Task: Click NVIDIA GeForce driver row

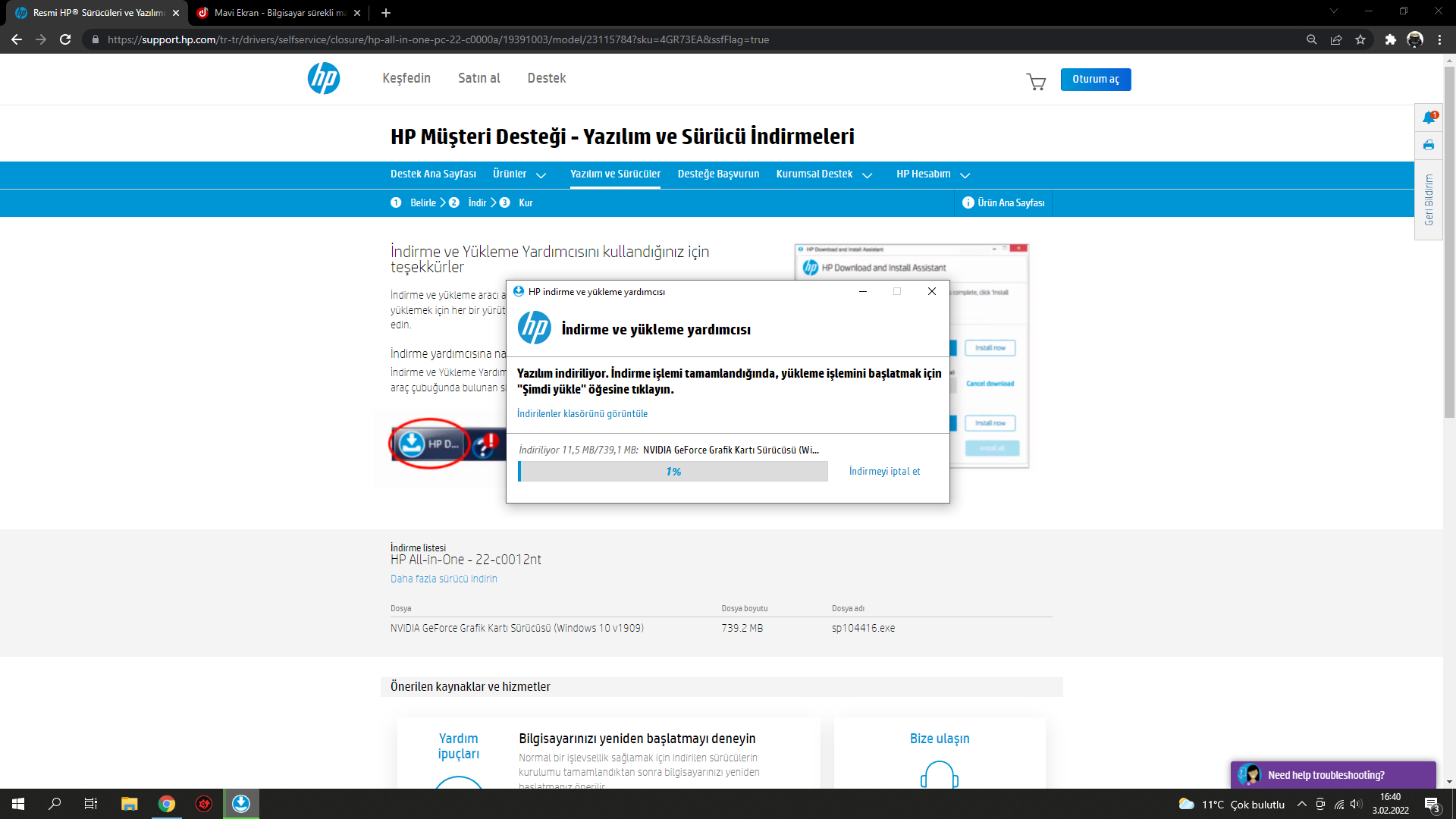Action: pos(720,629)
